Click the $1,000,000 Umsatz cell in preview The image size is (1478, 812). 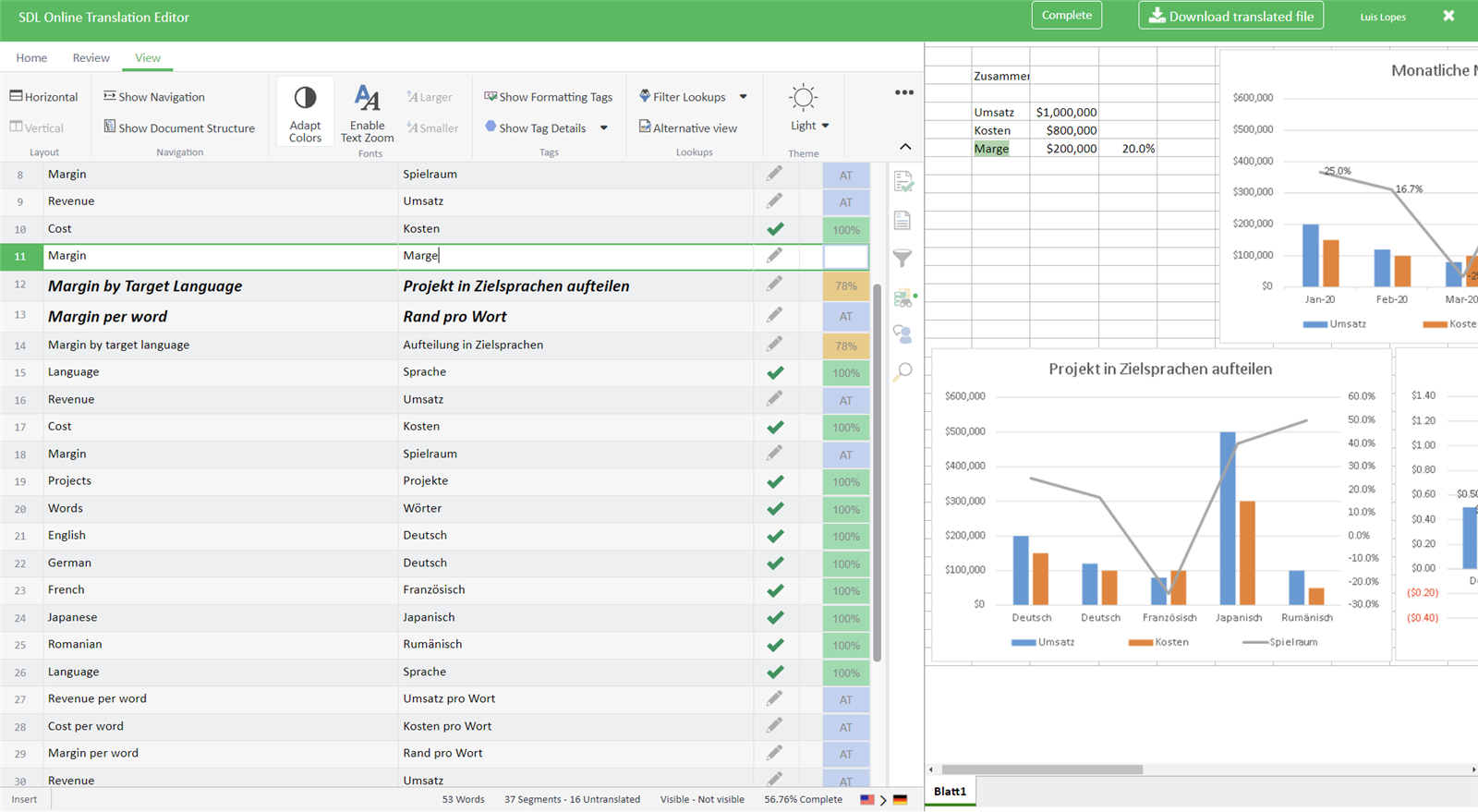point(1064,113)
